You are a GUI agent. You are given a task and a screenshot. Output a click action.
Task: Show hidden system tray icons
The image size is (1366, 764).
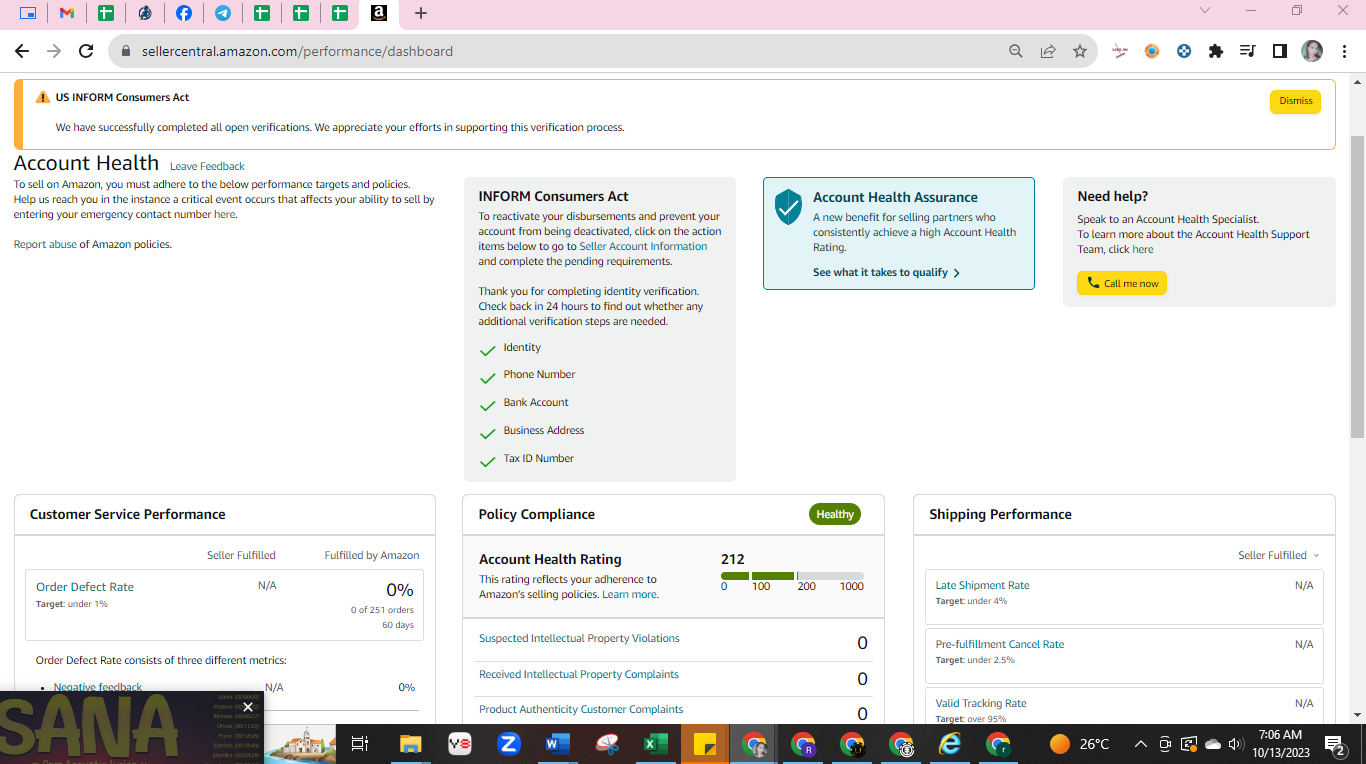coord(1140,744)
